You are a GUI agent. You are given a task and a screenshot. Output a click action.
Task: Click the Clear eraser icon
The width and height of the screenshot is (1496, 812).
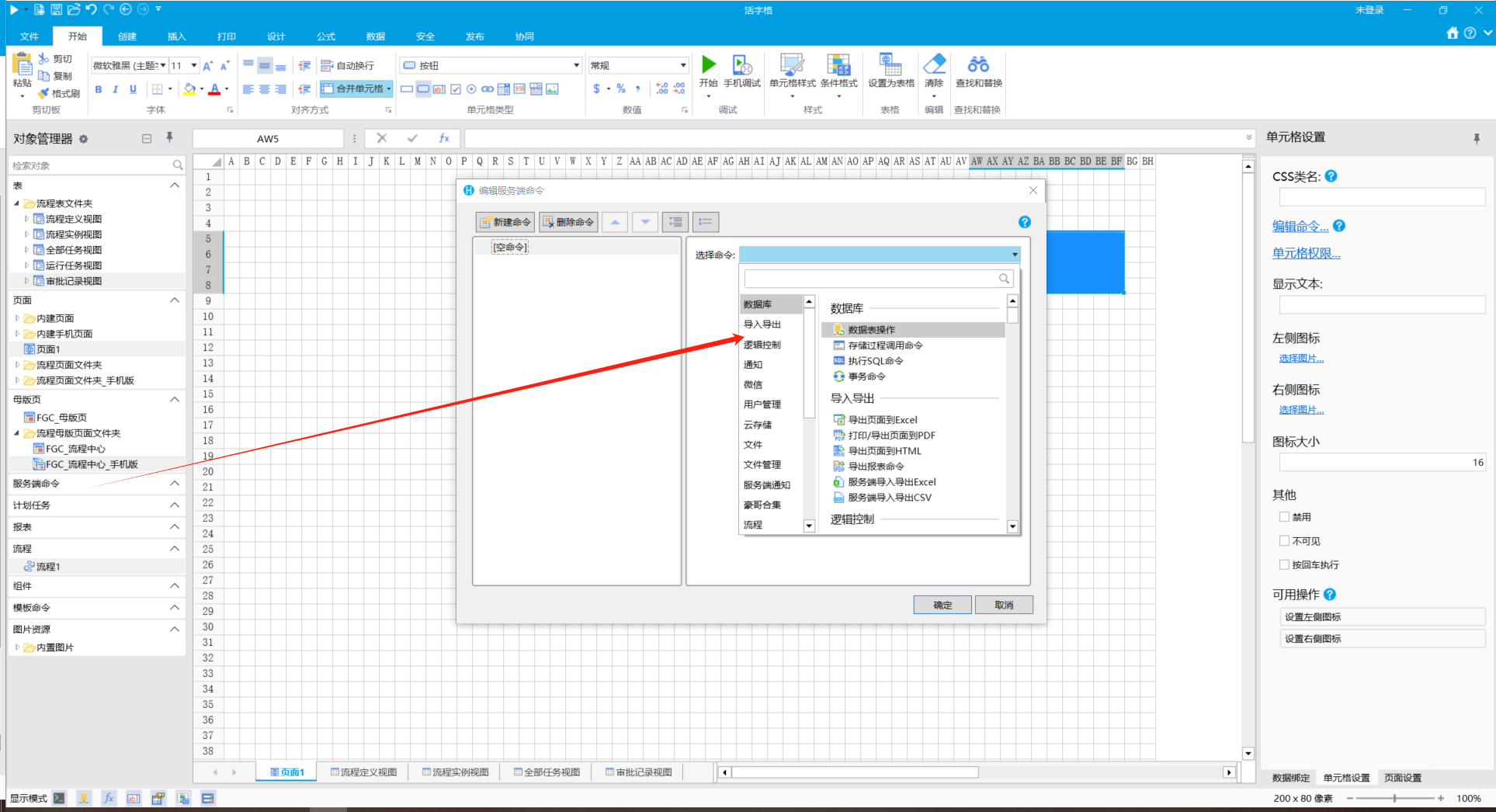point(934,64)
